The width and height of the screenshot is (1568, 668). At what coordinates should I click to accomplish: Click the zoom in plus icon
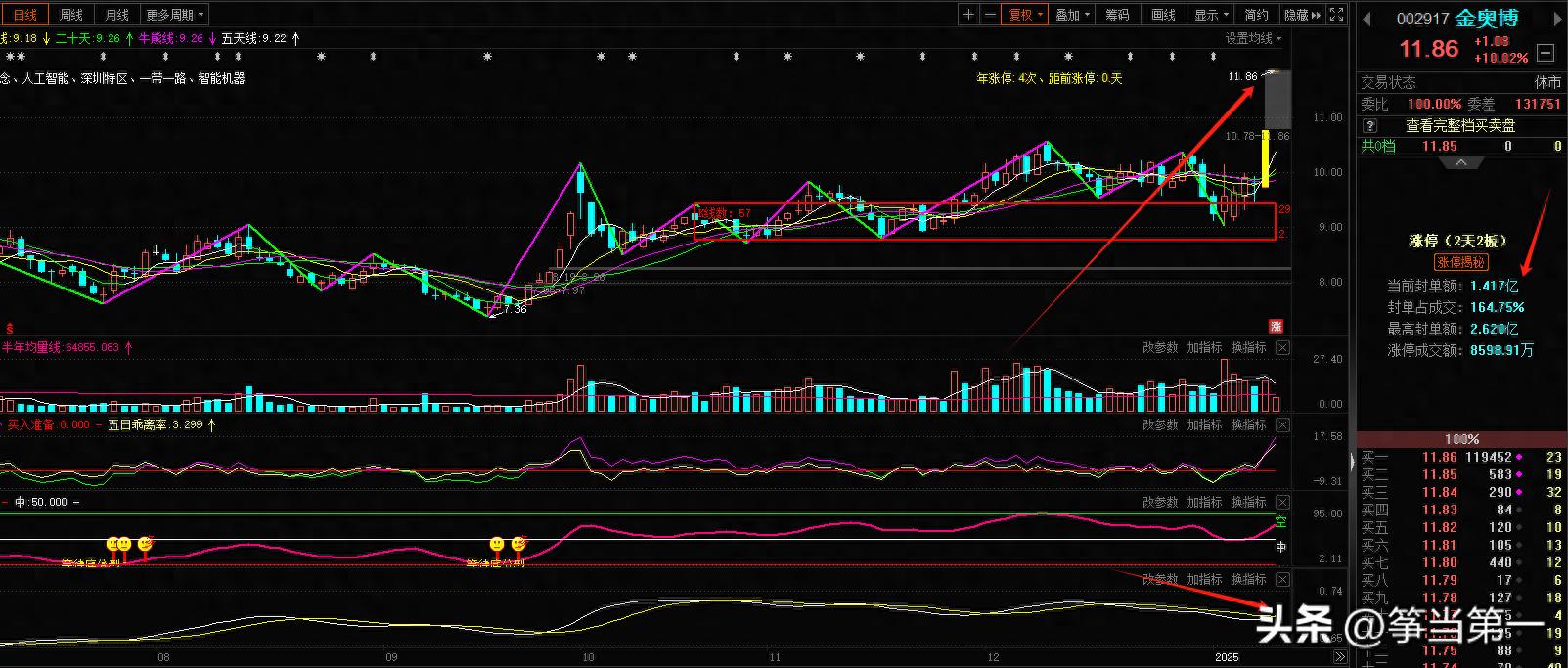click(968, 15)
